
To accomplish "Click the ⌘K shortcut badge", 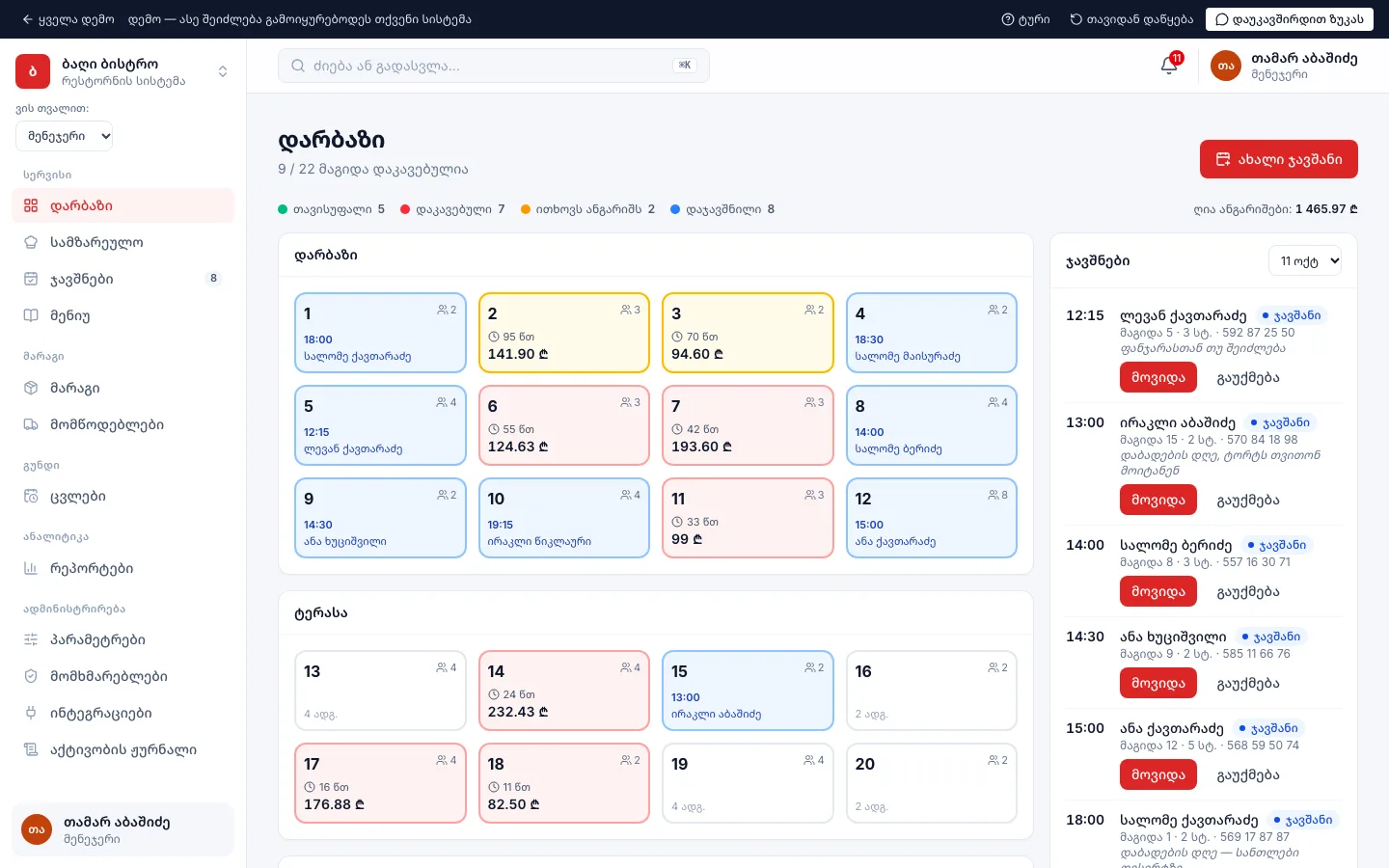I will tap(685, 66).
